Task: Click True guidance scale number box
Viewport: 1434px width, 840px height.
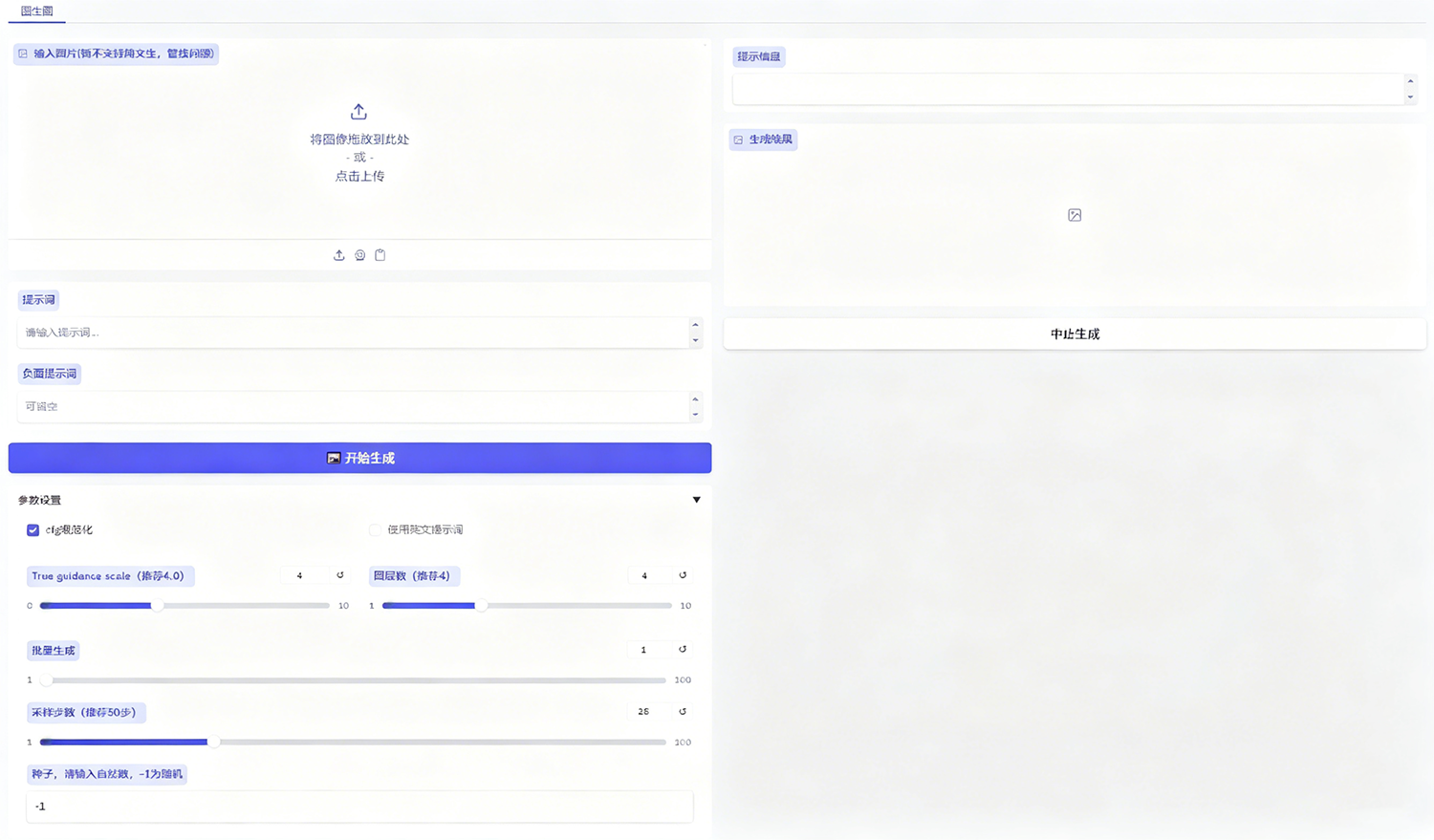Action: coord(304,575)
